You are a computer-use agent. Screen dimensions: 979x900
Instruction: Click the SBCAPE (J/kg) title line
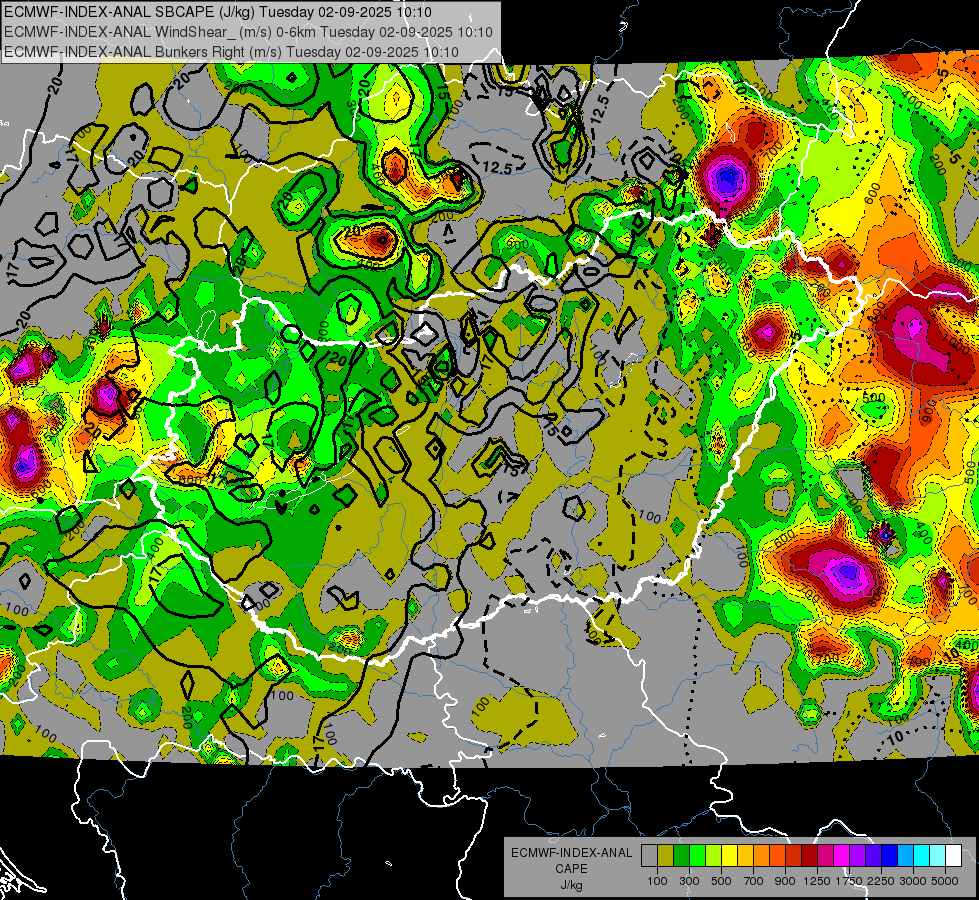[217, 12]
